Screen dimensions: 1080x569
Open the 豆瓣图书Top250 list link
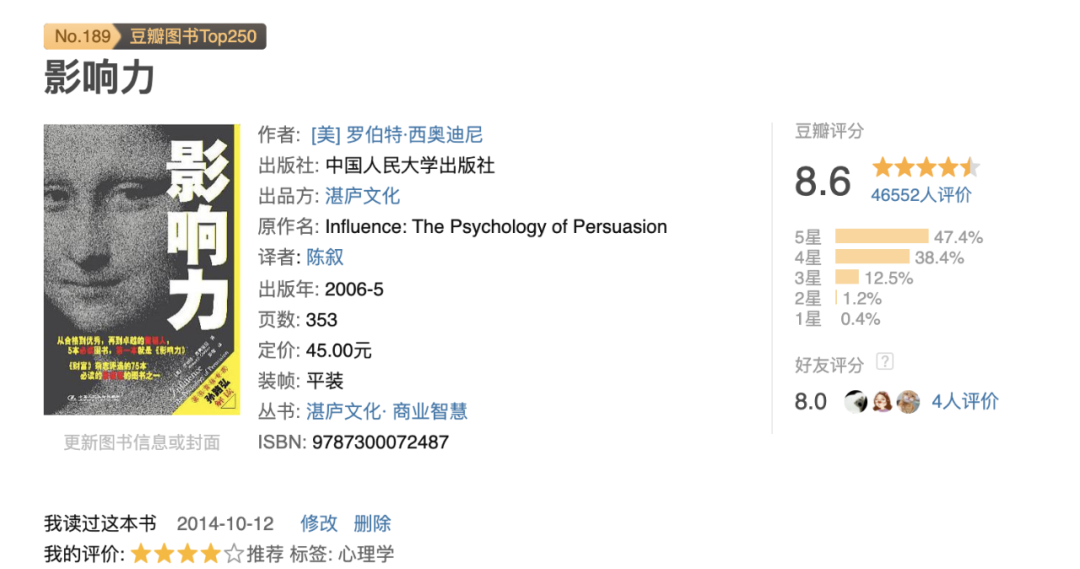point(193,37)
